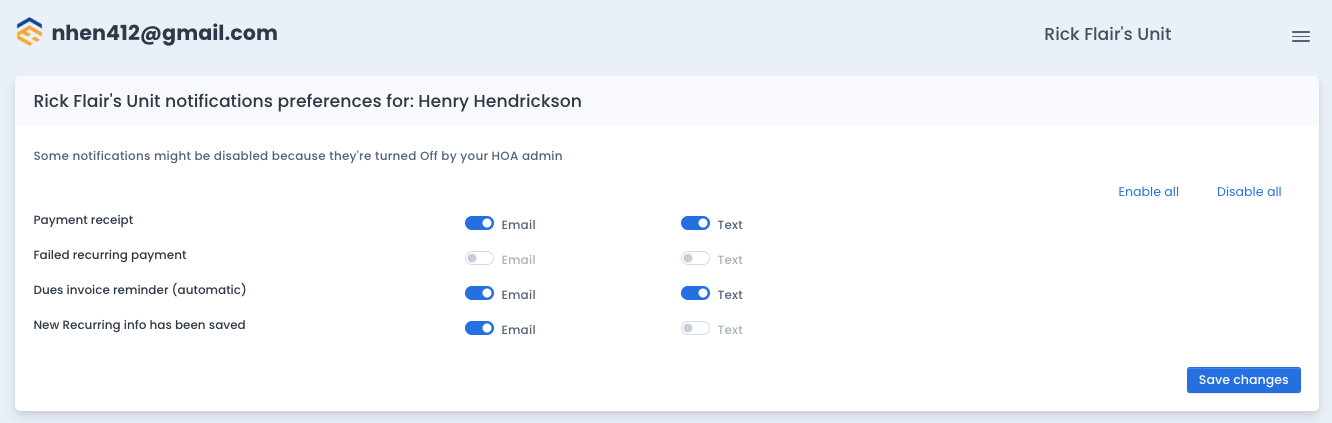Disable Dues invoice reminder Email notification

tap(480, 294)
